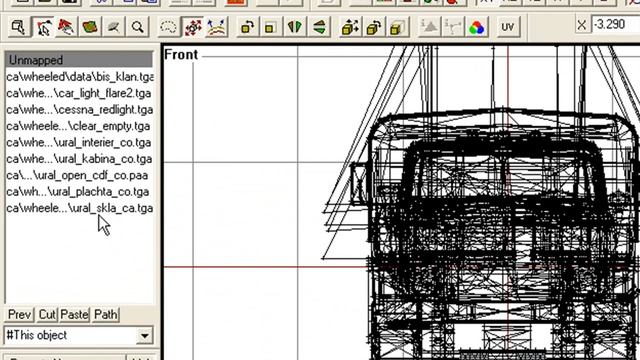Activate the green surface selection tool
This screenshot has width=640, height=360.
pyautogui.click(x=90, y=27)
